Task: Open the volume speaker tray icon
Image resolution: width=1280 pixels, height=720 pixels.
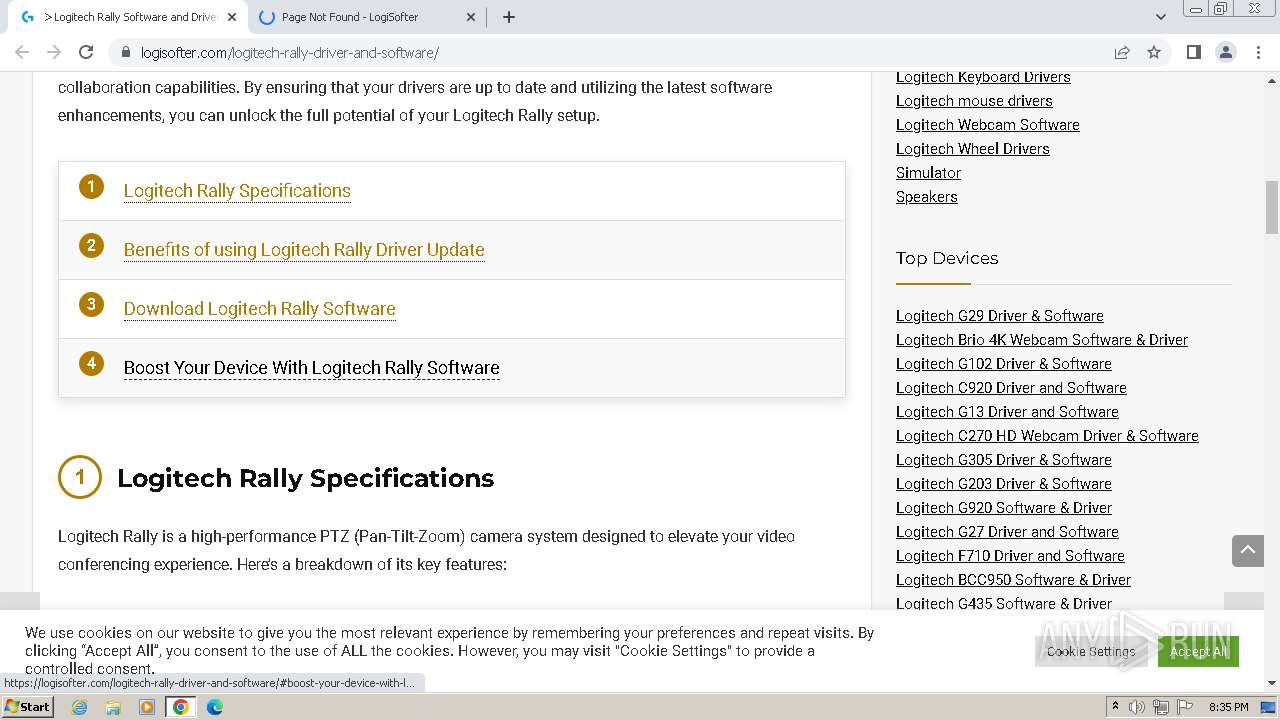Action: point(1137,707)
